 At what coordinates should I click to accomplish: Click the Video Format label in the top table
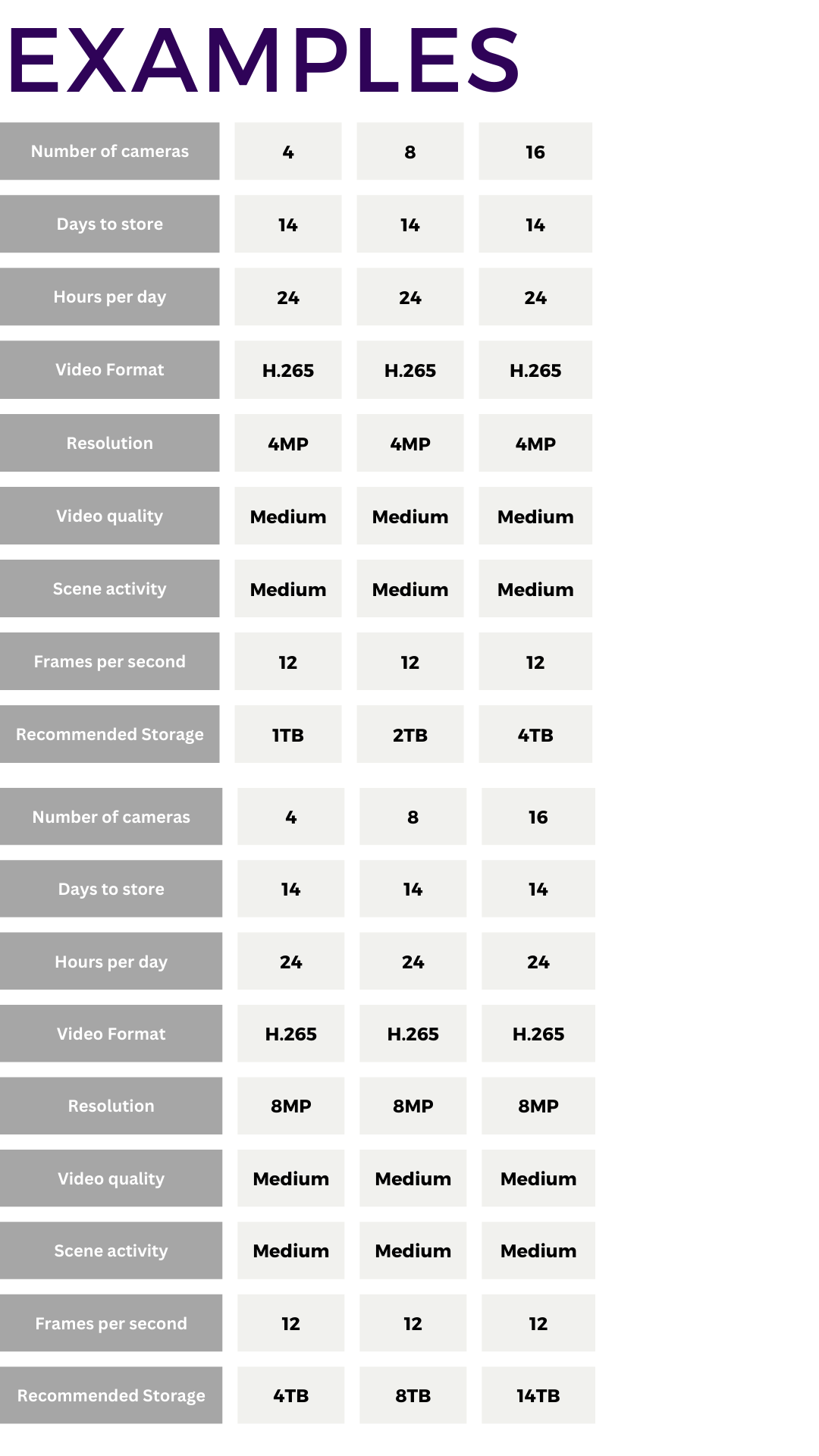[x=110, y=370]
